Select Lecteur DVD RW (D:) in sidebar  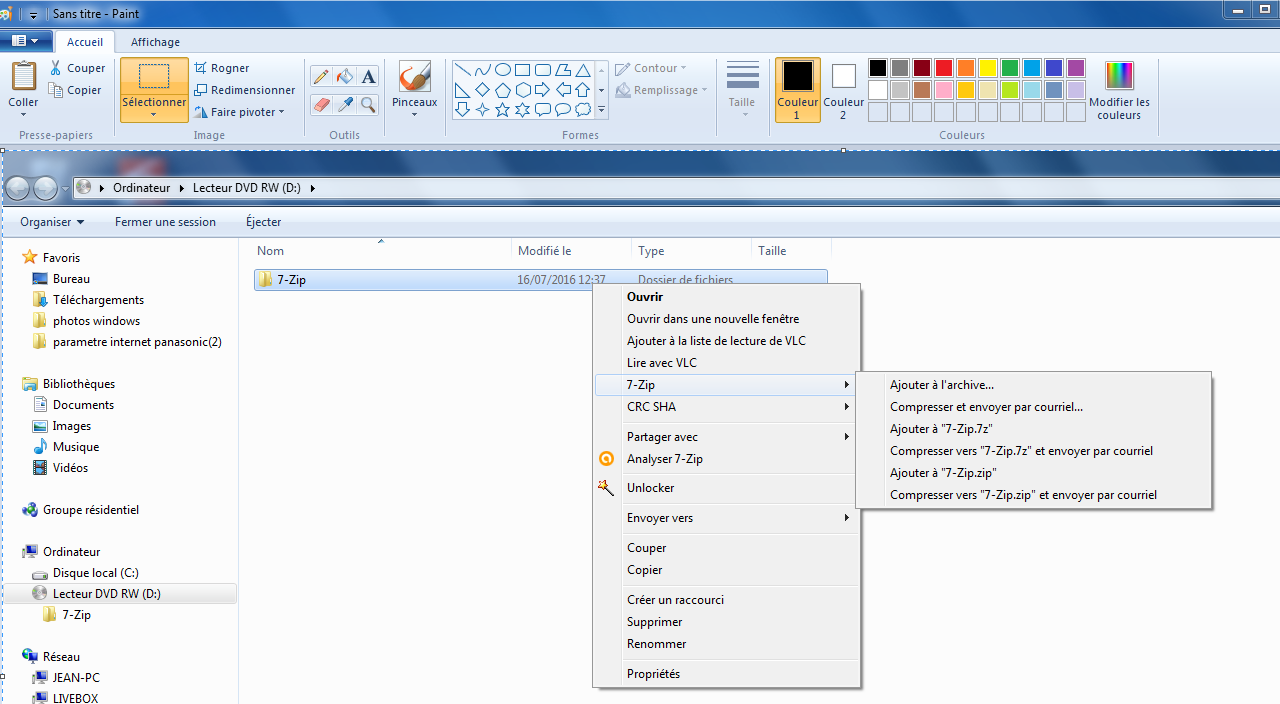pos(120,594)
